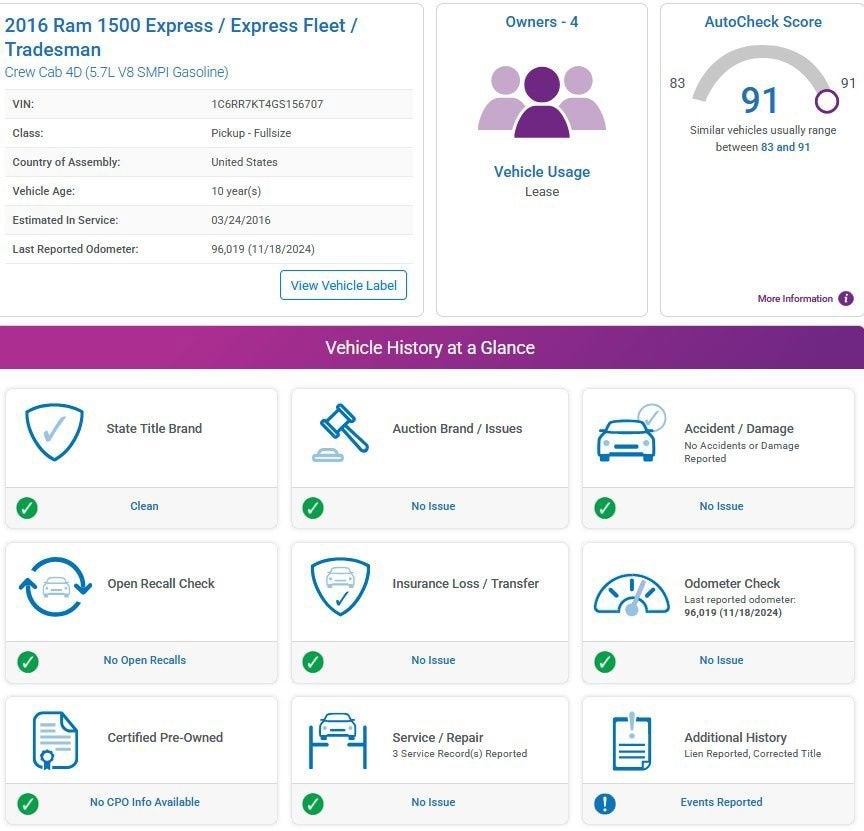Click the Open Recall Check icon
Viewport: 864px width, 831px height.
point(55,586)
